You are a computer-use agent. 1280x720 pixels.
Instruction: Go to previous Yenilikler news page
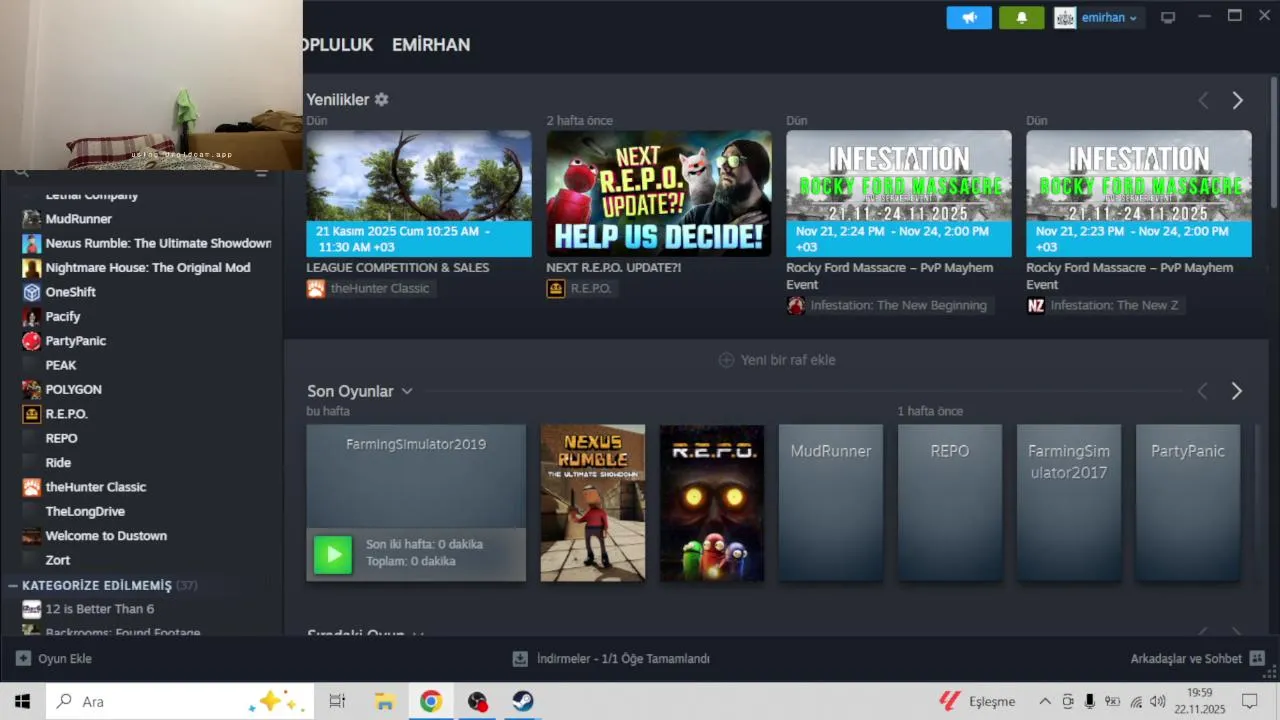1203,100
